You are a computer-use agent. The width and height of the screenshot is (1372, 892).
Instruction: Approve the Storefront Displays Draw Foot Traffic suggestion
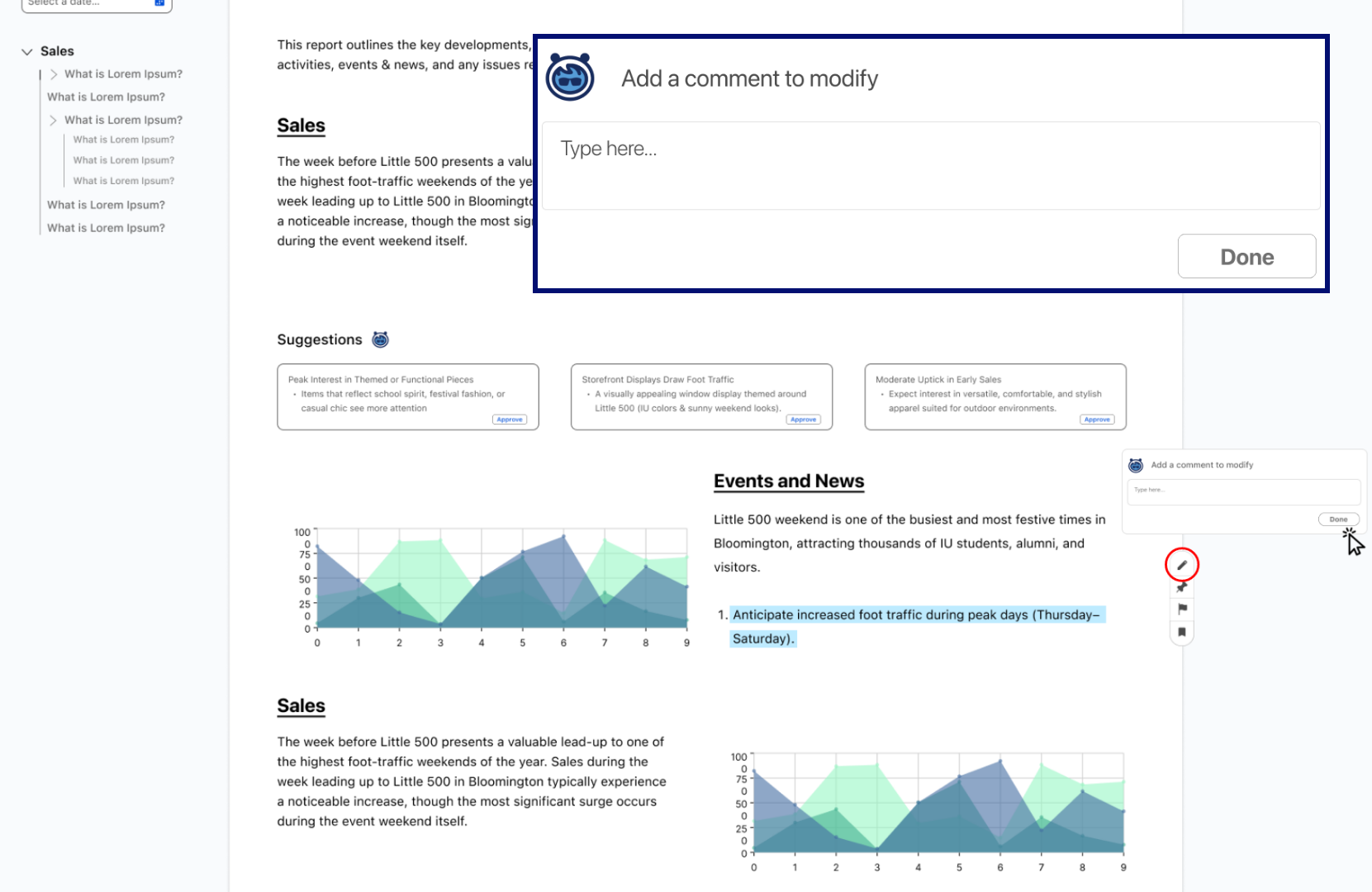point(803,420)
